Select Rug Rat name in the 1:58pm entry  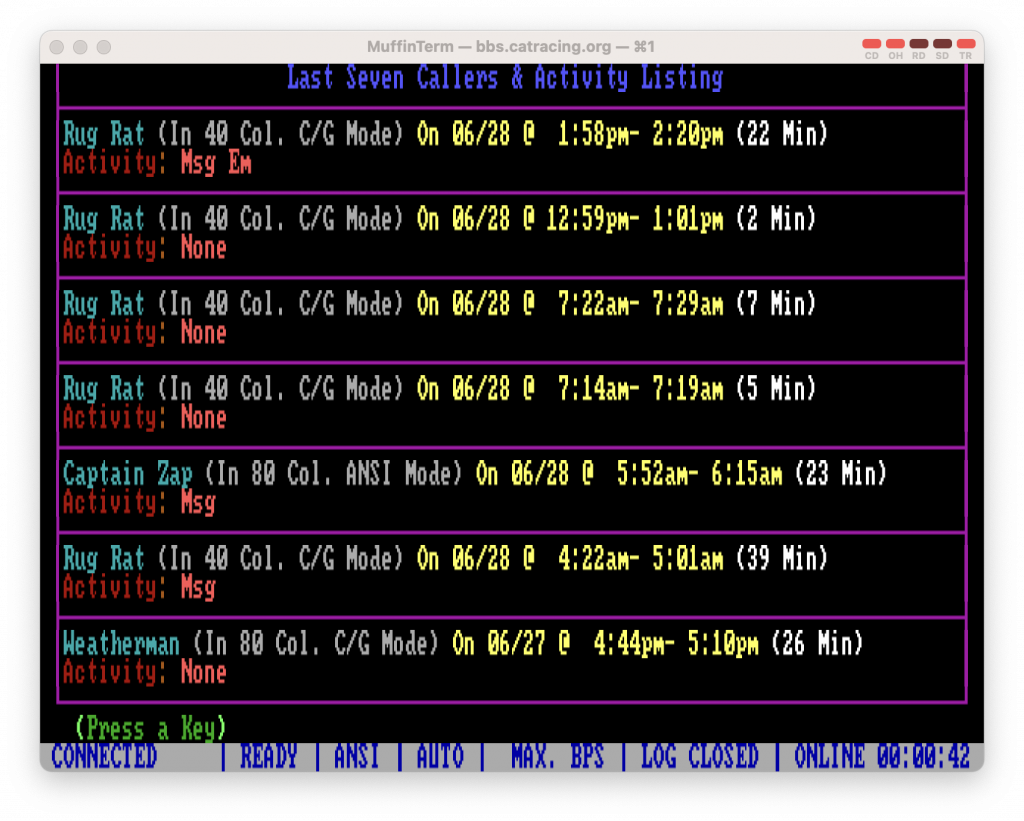[103, 135]
